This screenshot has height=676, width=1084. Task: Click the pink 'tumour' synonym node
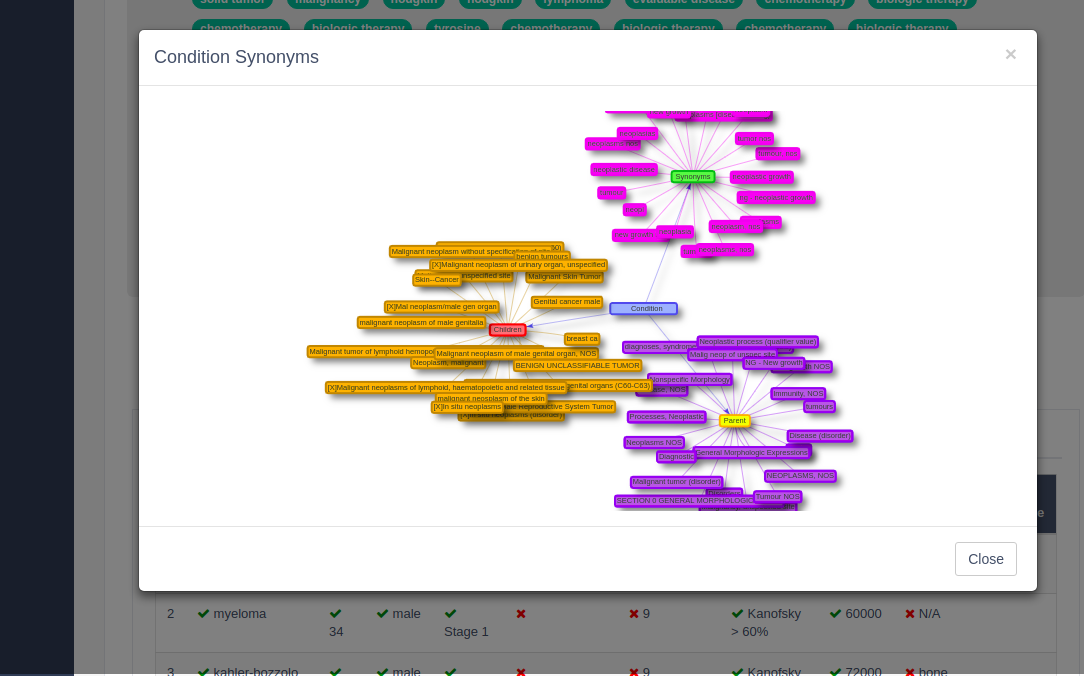tap(611, 193)
